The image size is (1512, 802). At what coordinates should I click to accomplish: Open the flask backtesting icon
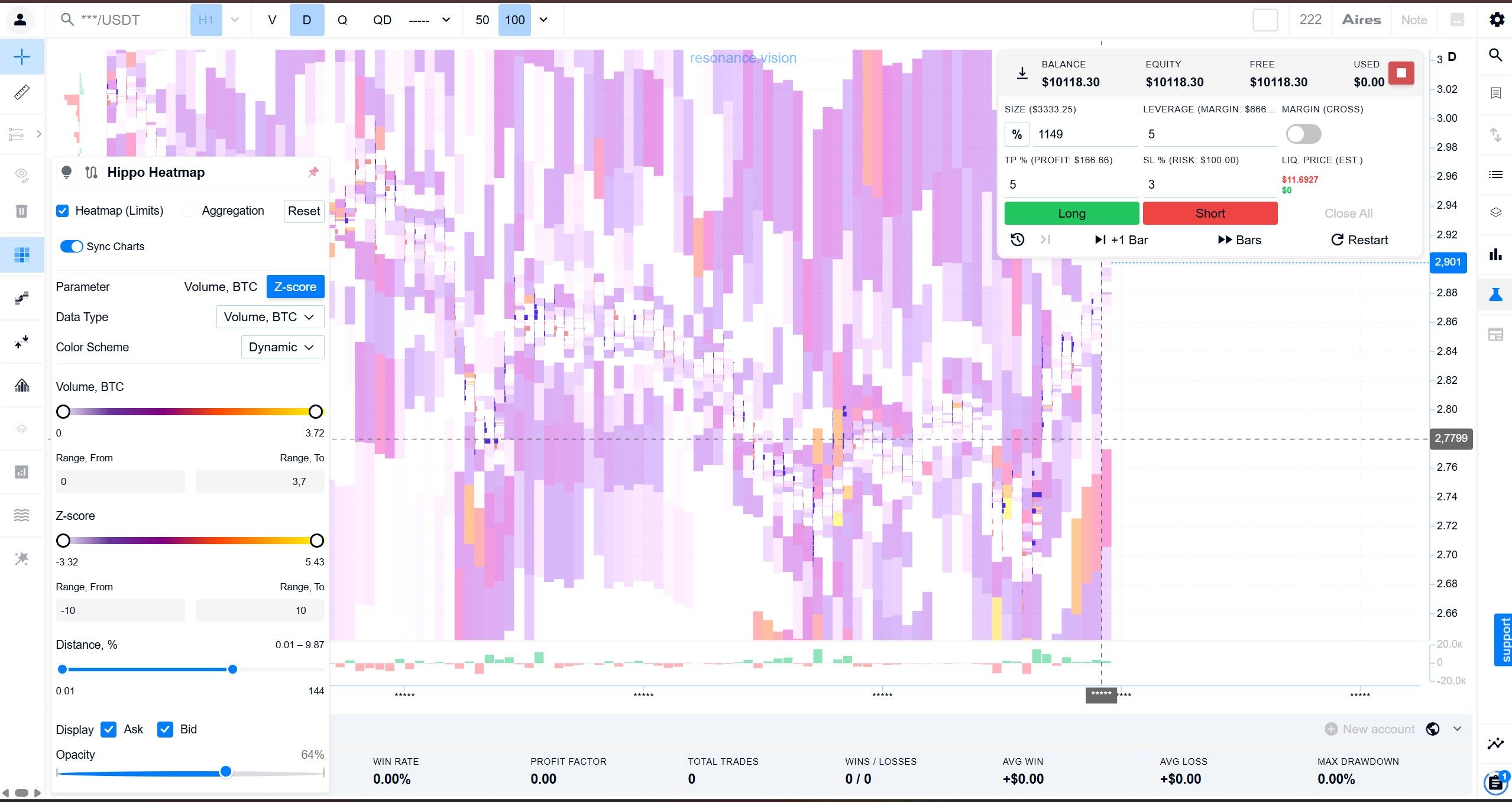click(x=1495, y=294)
